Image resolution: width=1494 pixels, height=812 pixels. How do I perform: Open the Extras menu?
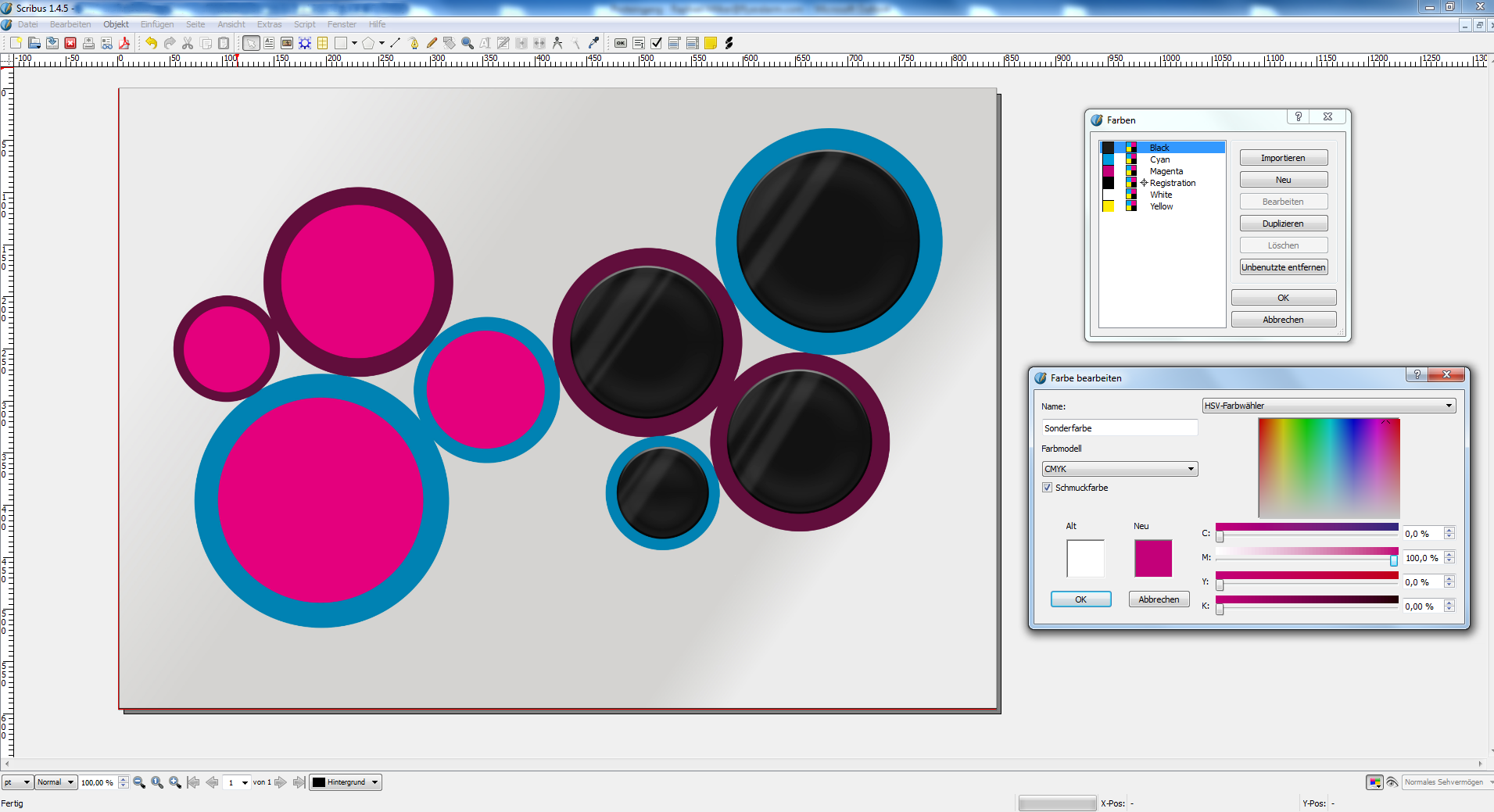268,24
